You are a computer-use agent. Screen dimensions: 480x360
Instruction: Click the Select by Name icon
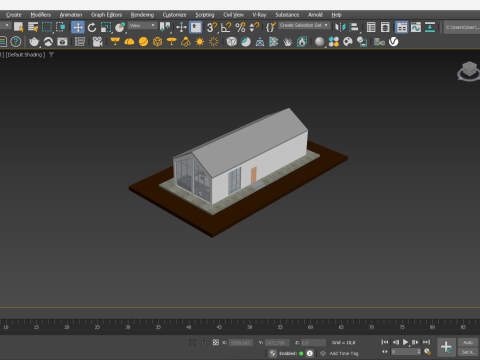click(33, 27)
